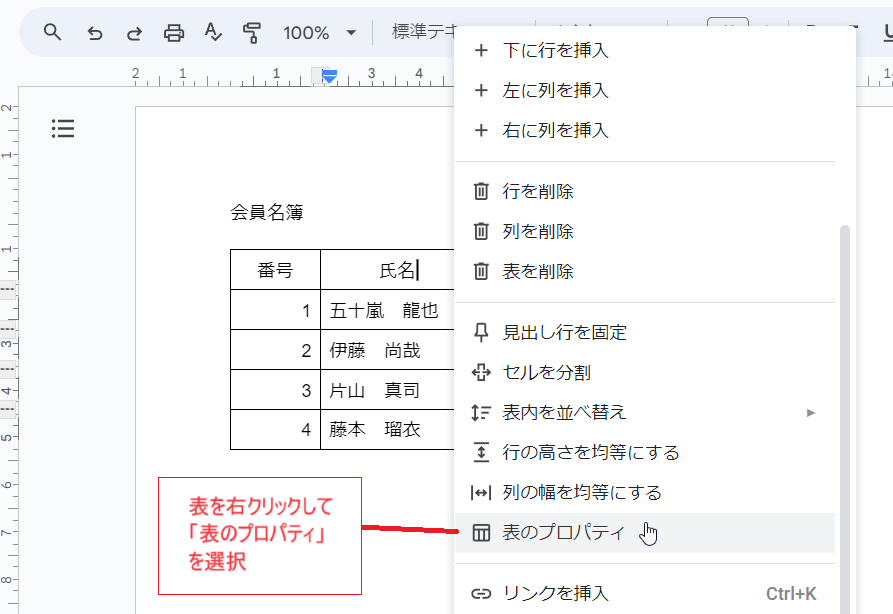Click plus icon beside 右に列を挿入

pyautogui.click(x=481, y=130)
